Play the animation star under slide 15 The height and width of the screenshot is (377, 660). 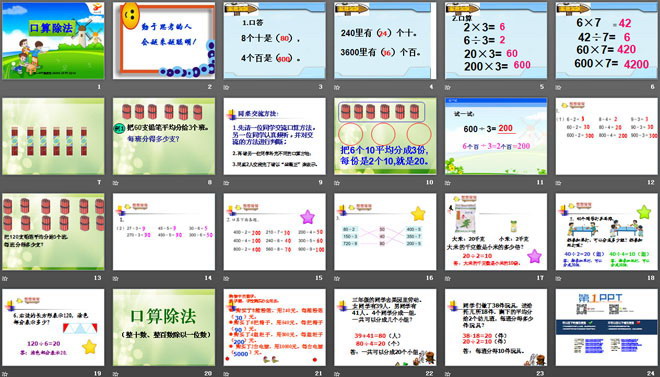(x=226, y=279)
